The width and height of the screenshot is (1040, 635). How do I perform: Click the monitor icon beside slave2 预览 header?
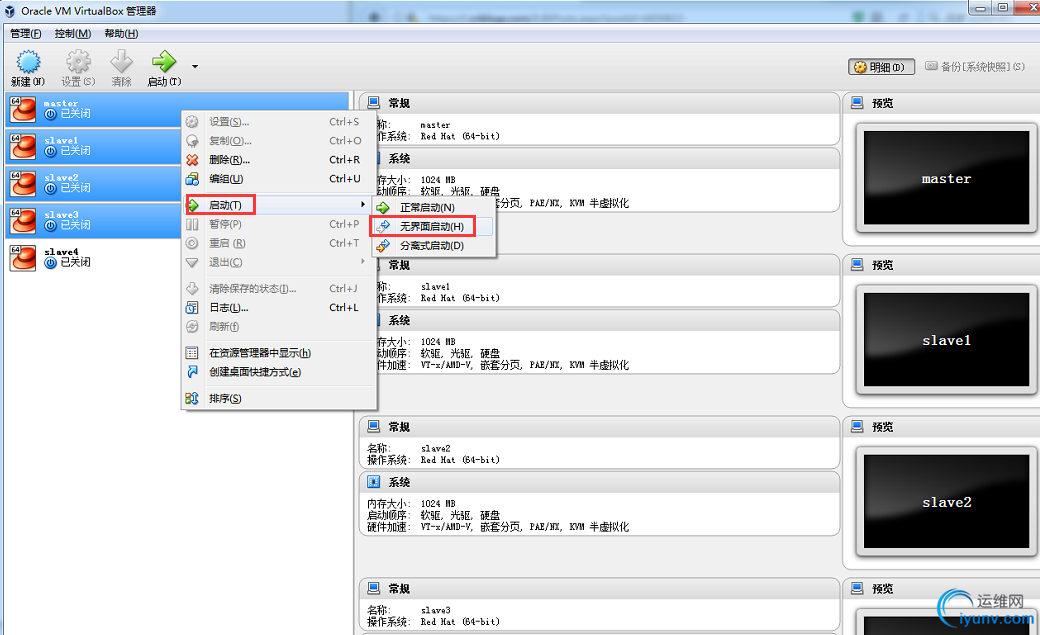[857, 427]
